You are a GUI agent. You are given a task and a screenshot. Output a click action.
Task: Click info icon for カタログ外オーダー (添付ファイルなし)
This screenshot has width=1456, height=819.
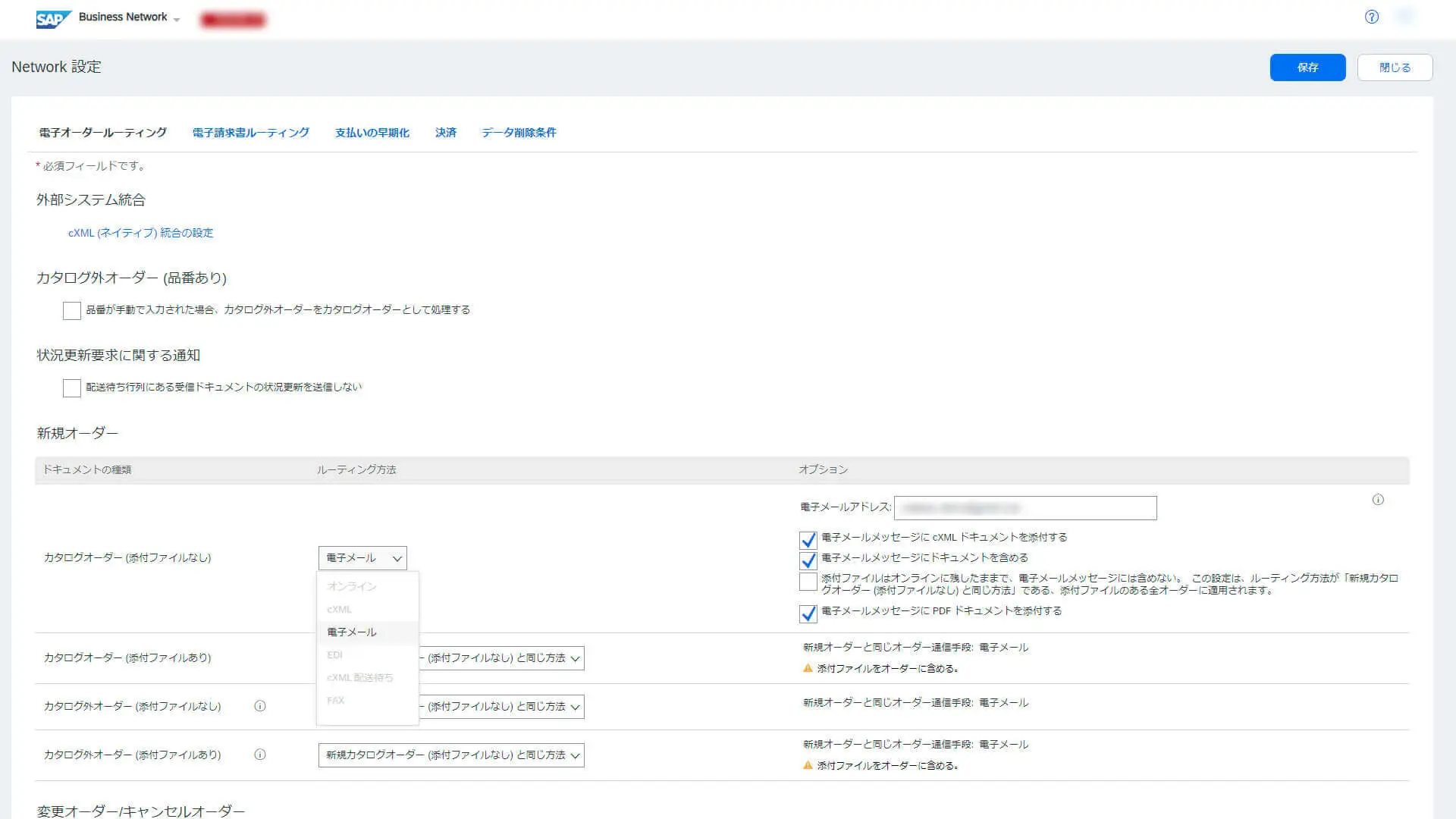point(260,706)
